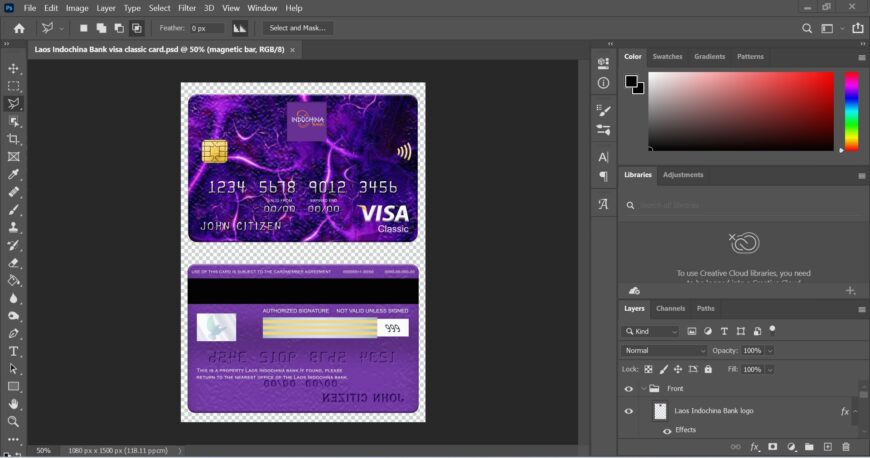Select the Blur tool
Image resolution: width=870 pixels, height=458 pixels.
(x=13, y=298)
